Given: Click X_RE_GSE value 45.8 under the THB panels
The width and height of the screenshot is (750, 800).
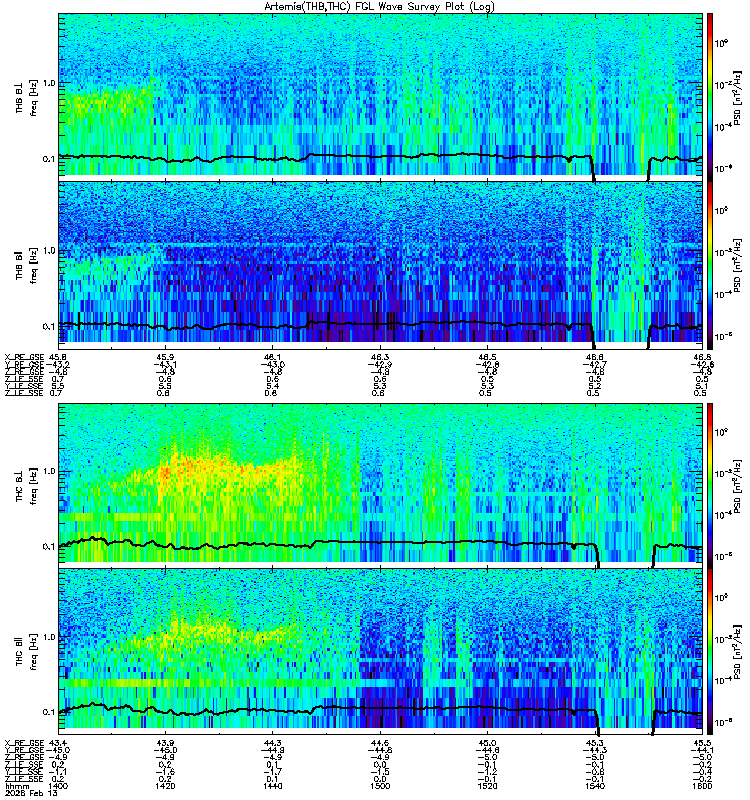Looking at the screenshot, I should (57, 357).
